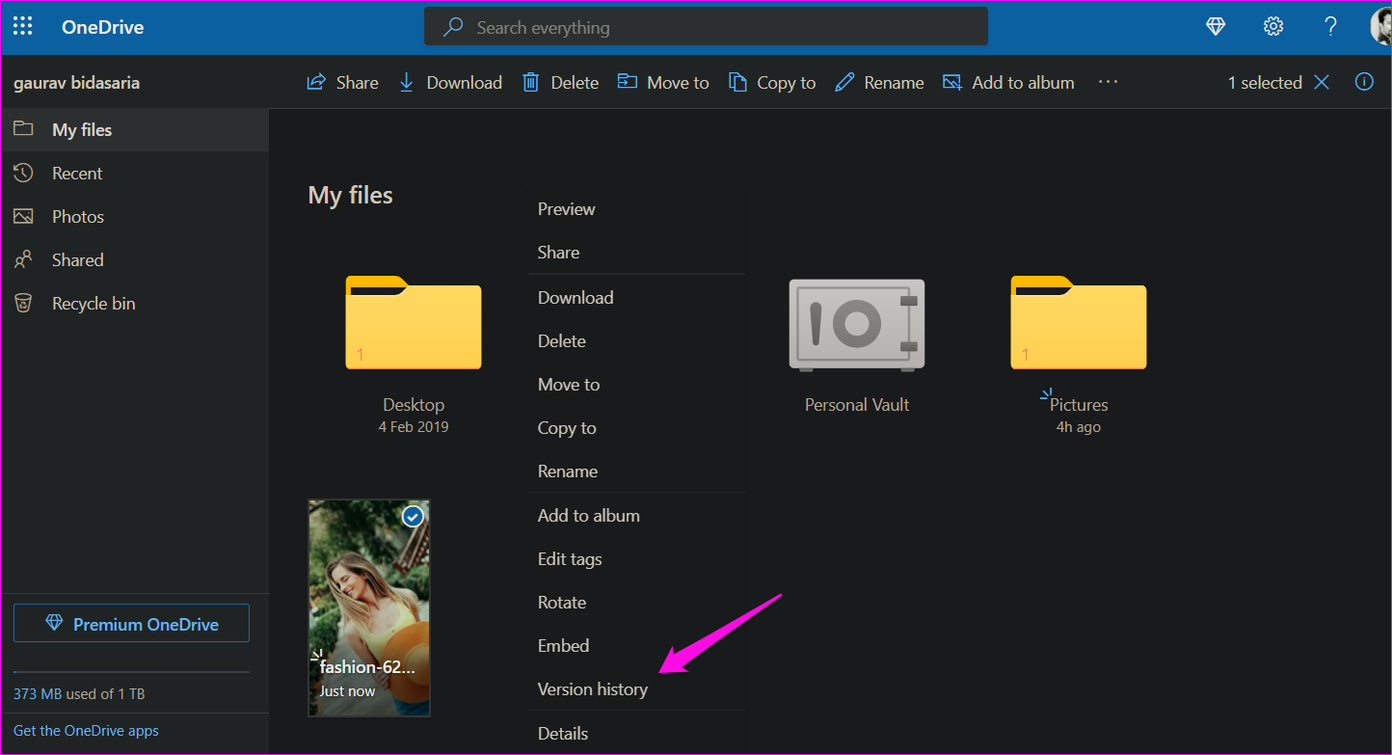This screenshot has width=1392, height=755.
Task: Open the Desktop folder icon
Action: pos(413,322)
